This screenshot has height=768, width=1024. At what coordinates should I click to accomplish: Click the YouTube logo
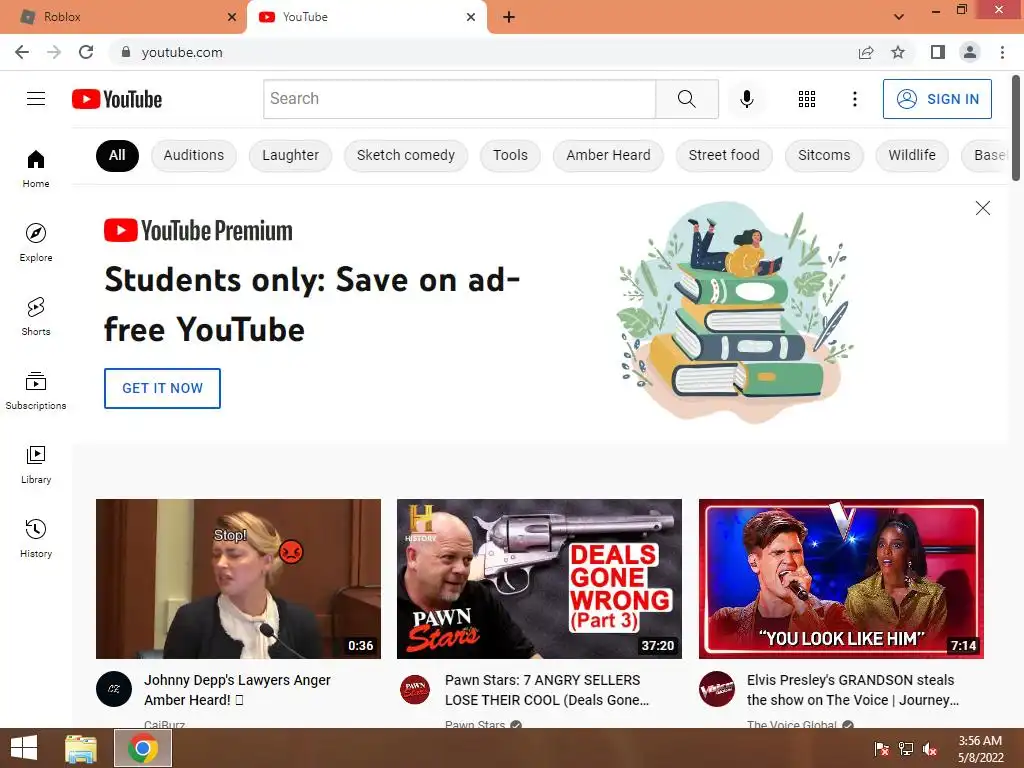[117, 99]
